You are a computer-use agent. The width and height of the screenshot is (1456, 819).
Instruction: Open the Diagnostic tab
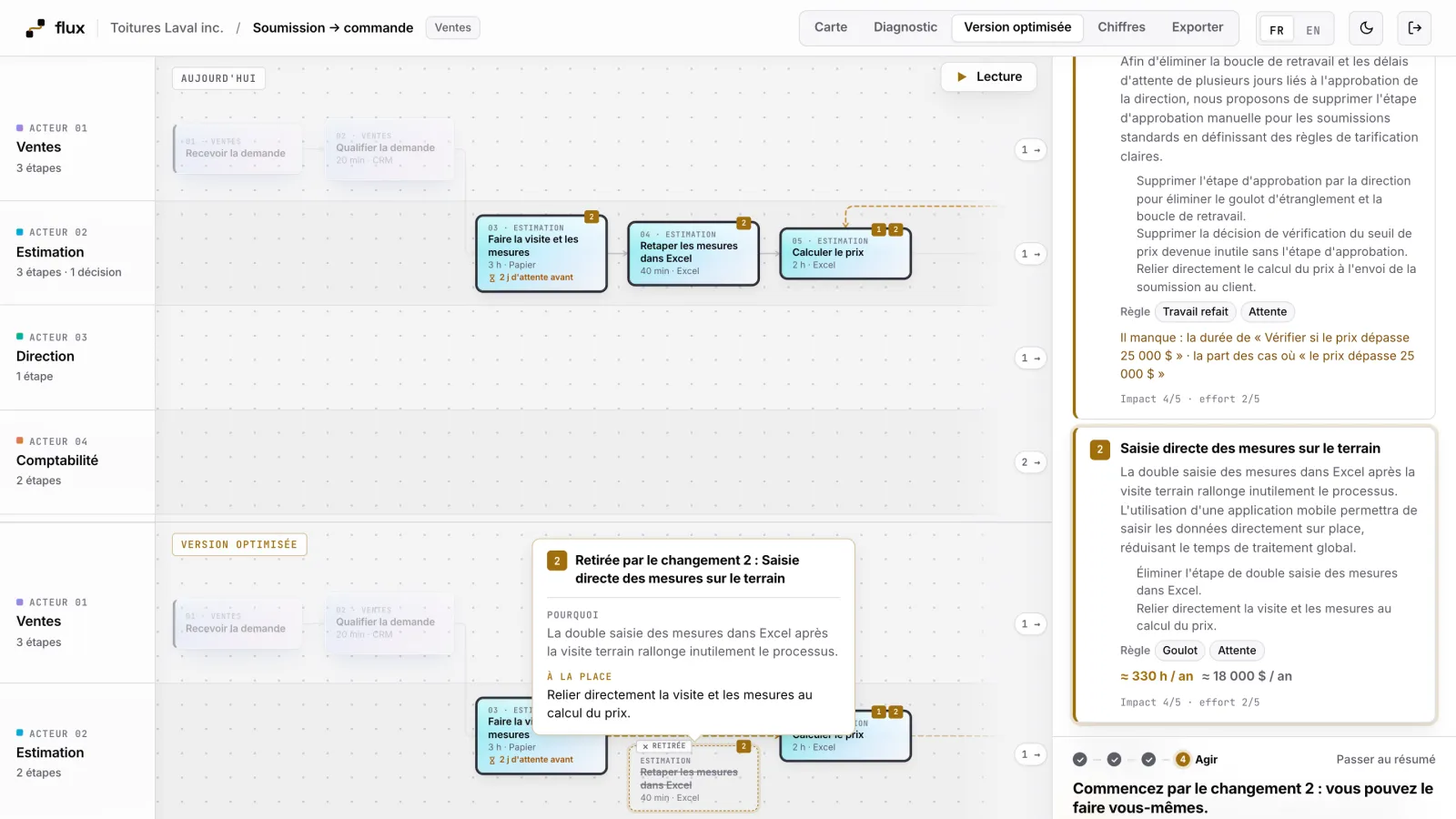click(905, 27)
